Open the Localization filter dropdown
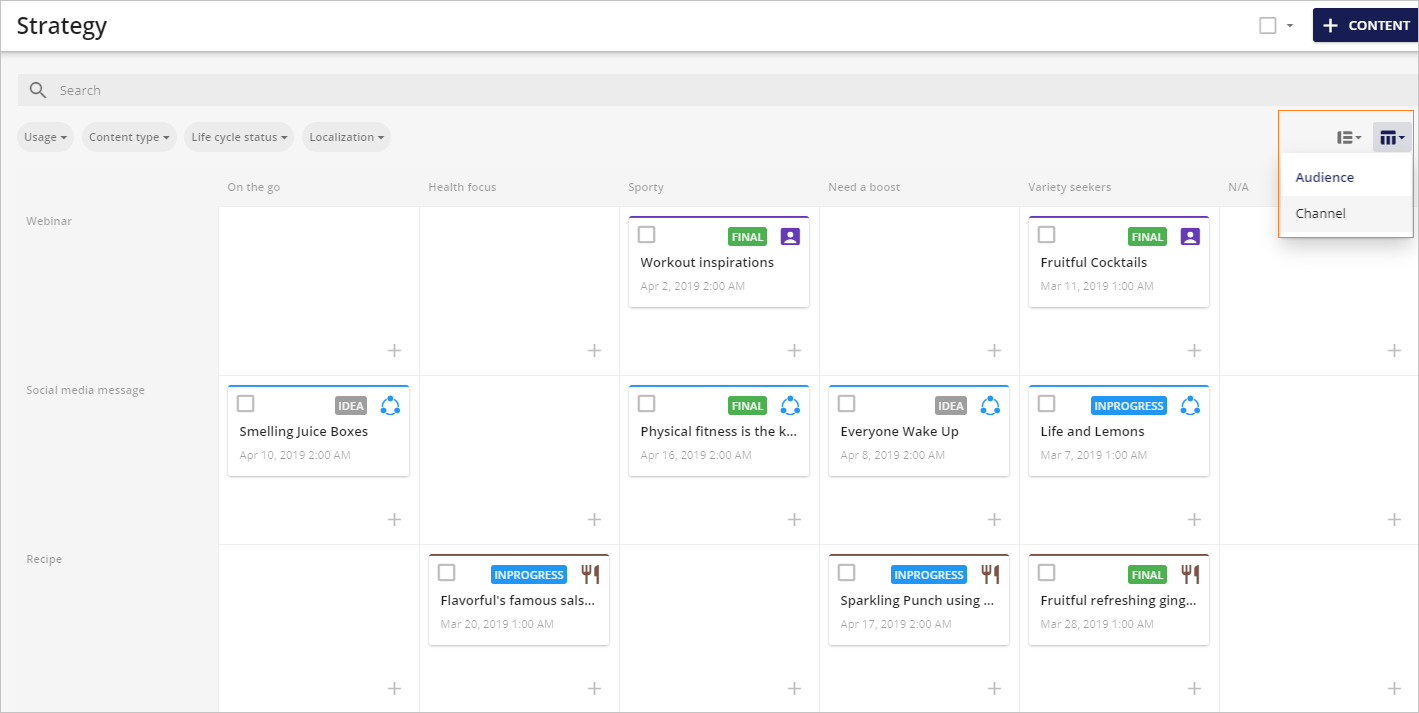Image resolution: width=1419 pixels, height=713 pixels. [x=346, y=137]
